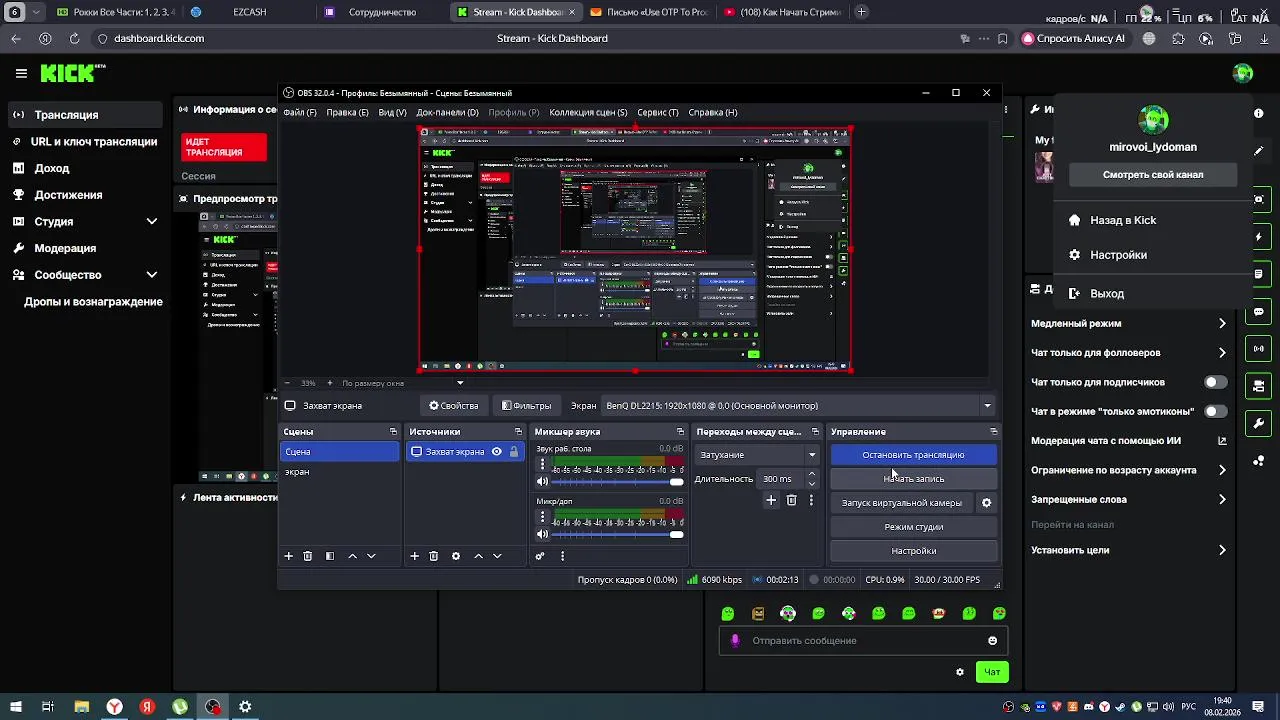Click Остановить трансляцию button
The width and height of the screenshot is (1280, 720).
click(x=913, y=455)
